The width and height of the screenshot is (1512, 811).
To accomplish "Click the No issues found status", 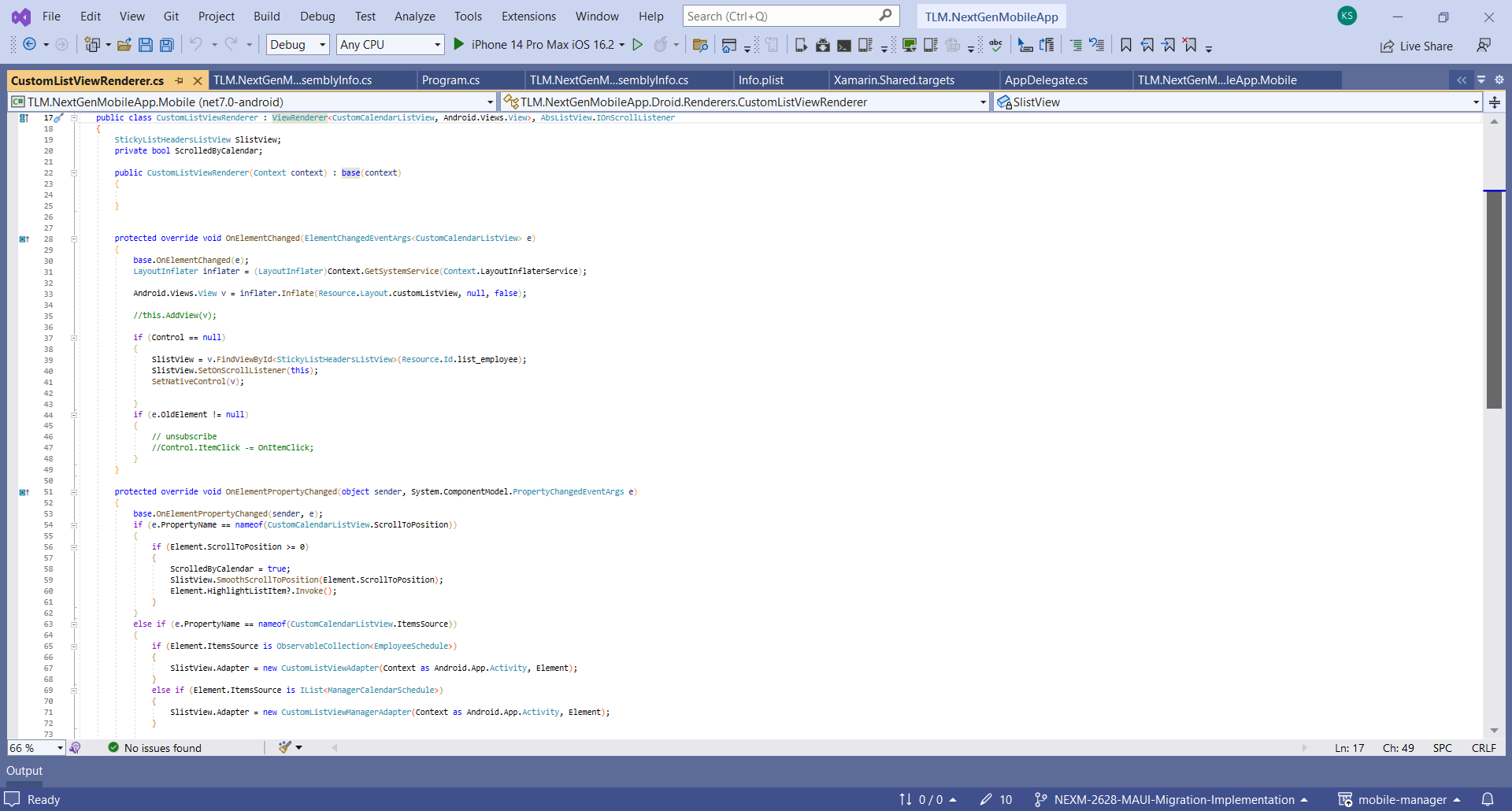I will [161, 747].
